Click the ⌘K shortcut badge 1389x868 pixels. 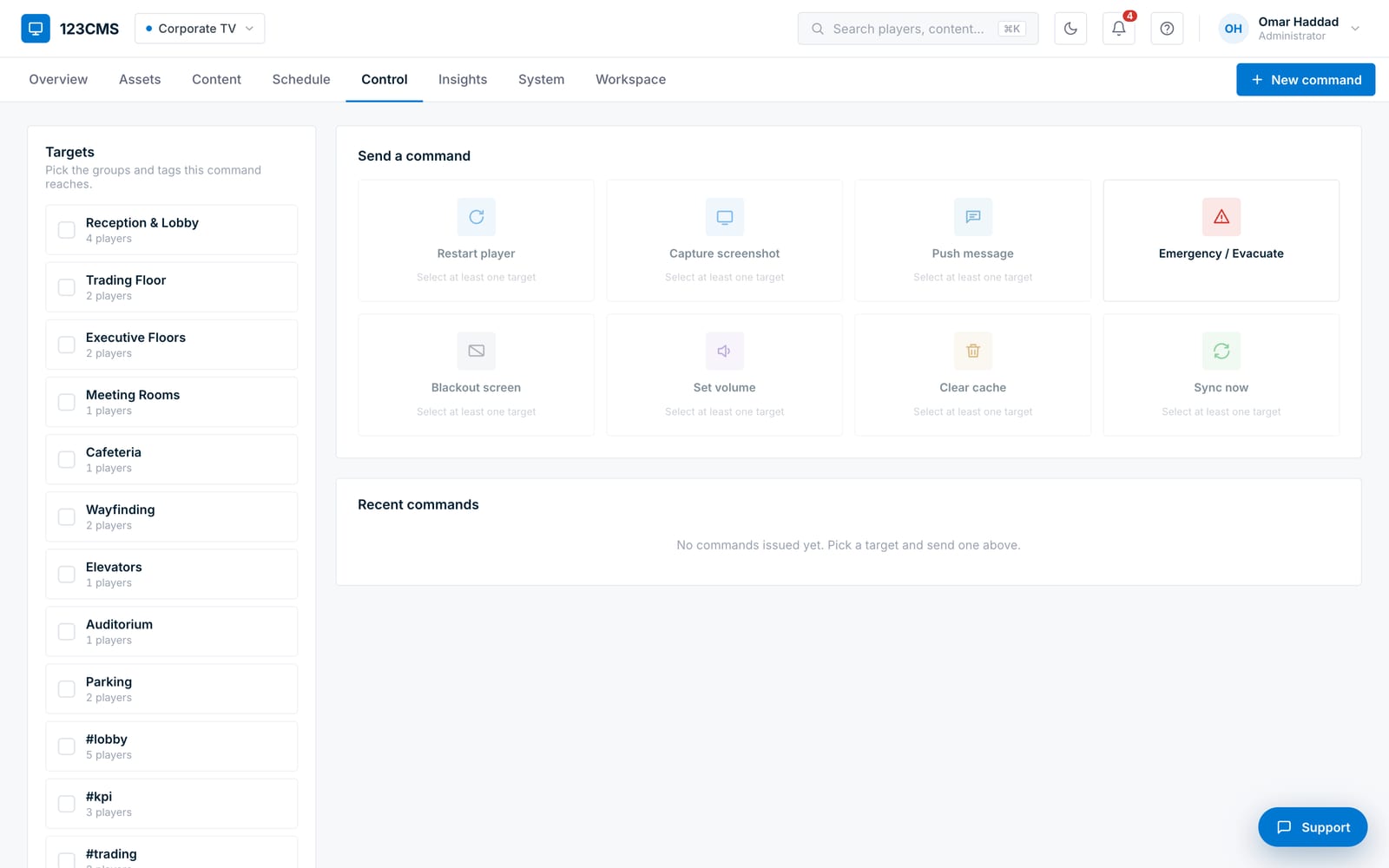[x=1011, y=29]
